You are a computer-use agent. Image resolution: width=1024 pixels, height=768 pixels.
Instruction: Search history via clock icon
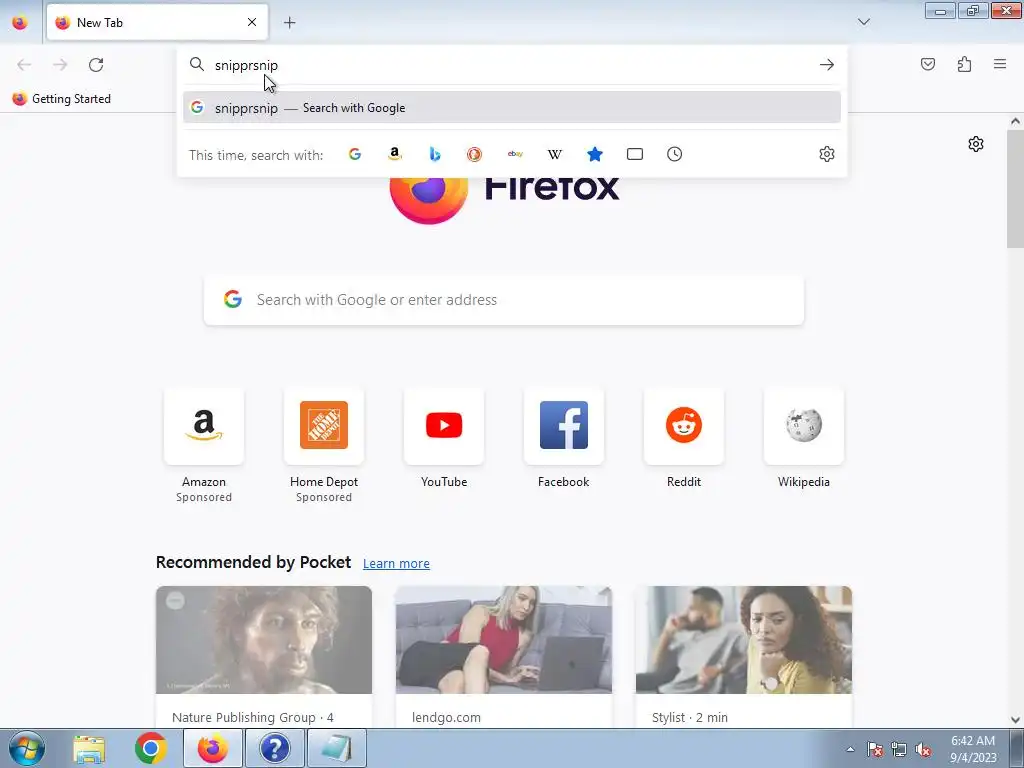675,154
